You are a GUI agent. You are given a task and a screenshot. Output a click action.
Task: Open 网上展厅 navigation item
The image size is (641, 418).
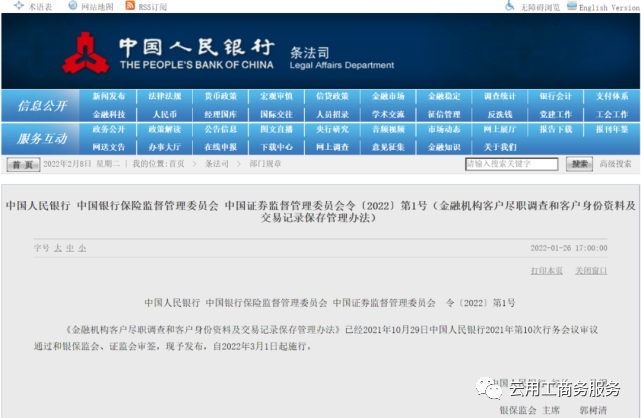[x=500, y=130]
